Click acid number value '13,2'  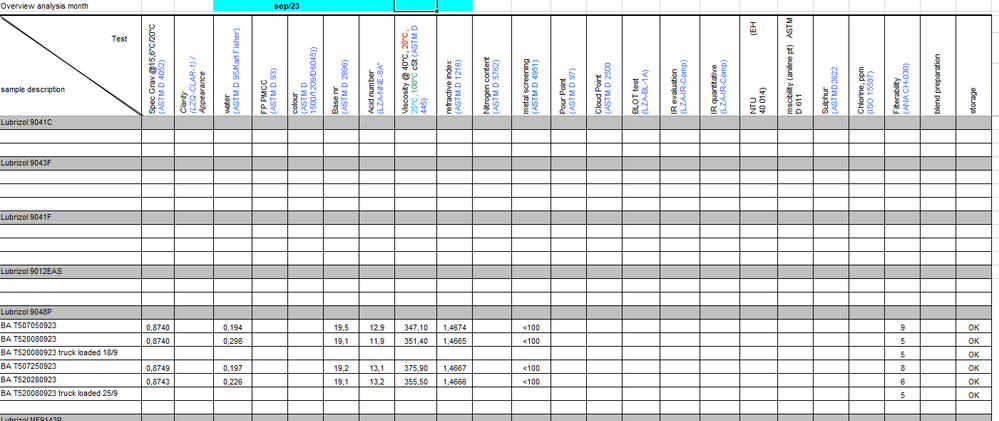point(377,382)
